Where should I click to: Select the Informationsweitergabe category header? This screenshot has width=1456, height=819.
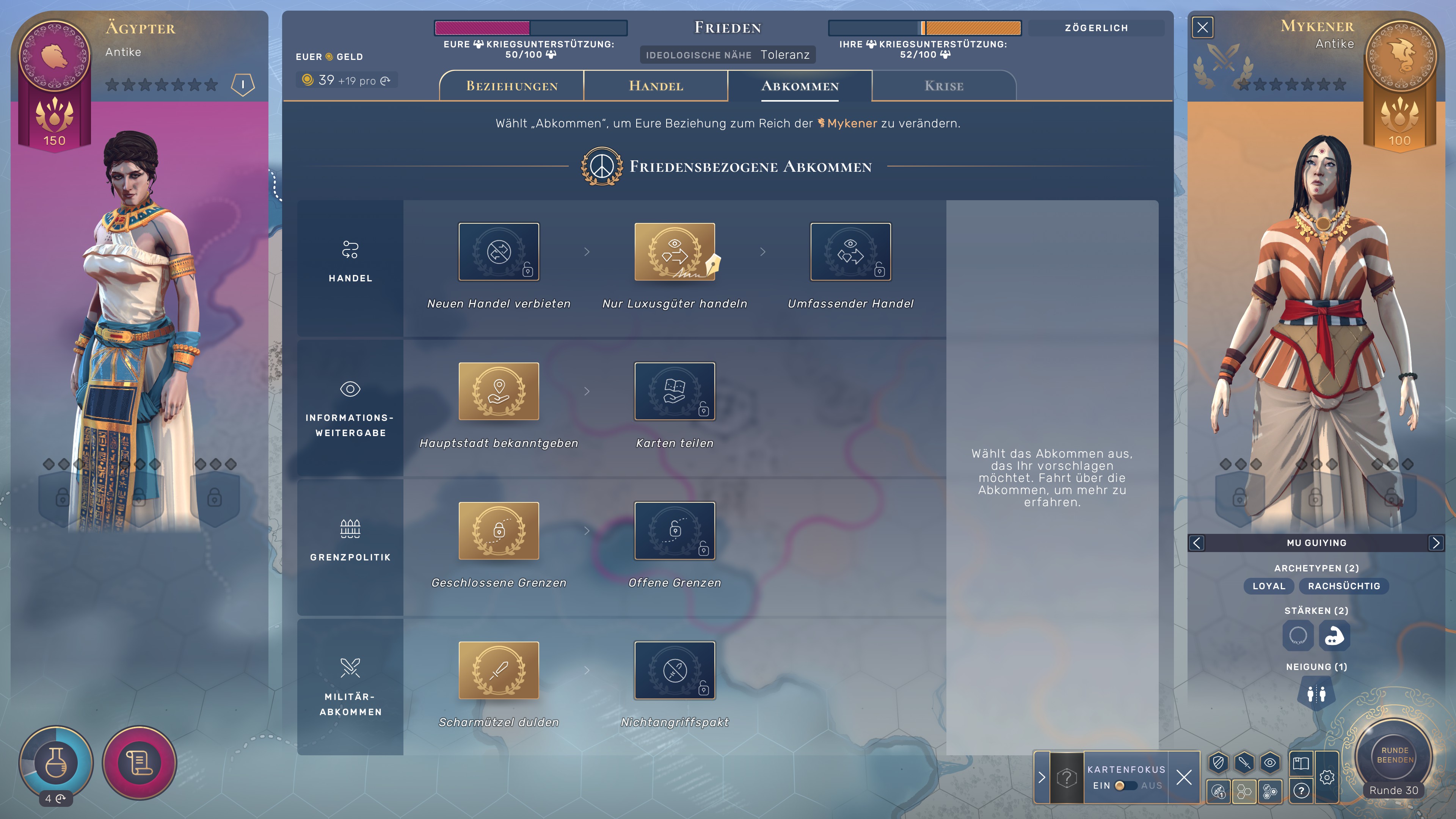pyautogui.click(x=350, y=408)
